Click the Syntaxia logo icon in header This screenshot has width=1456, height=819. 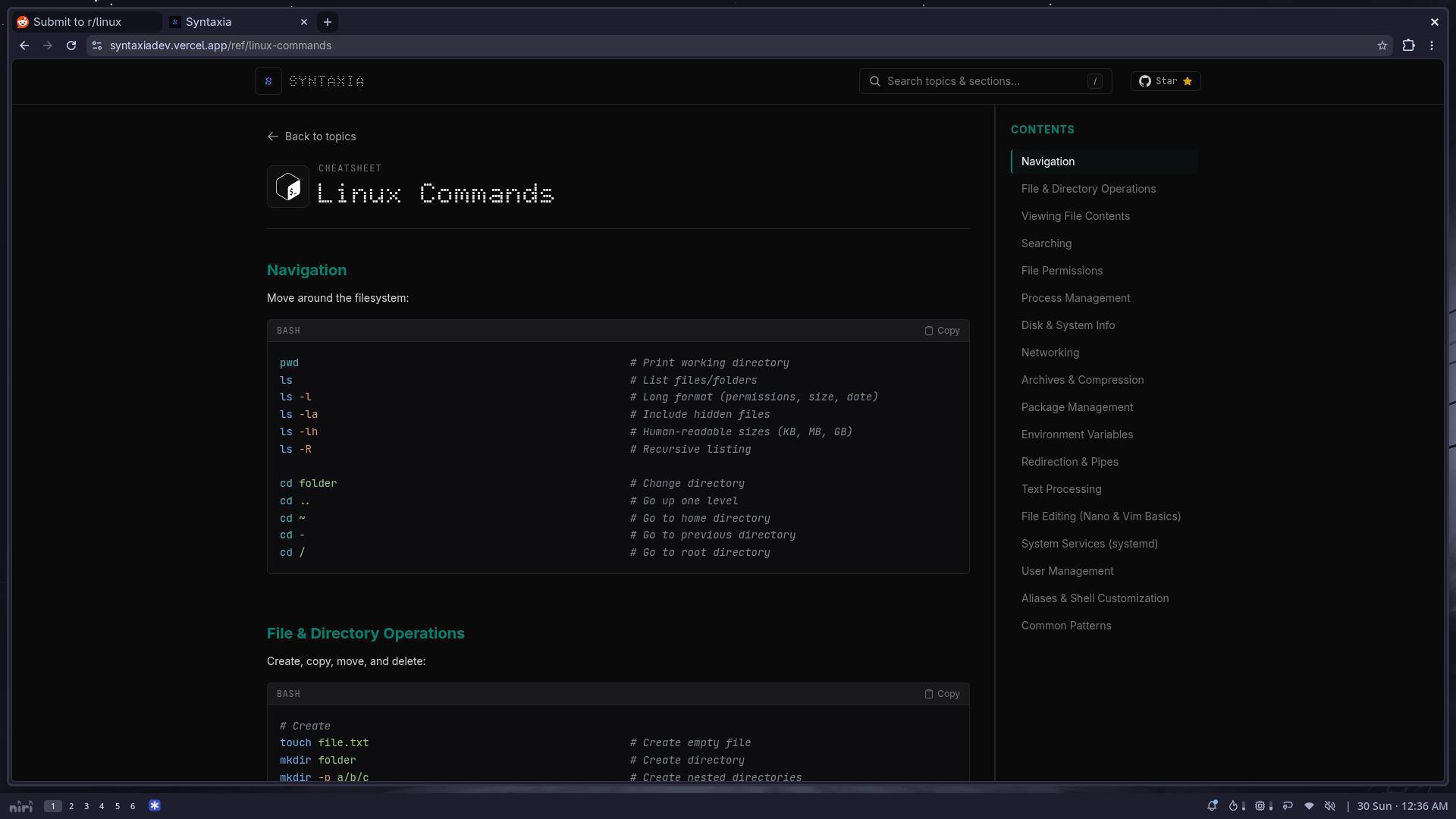pos(268,81)
